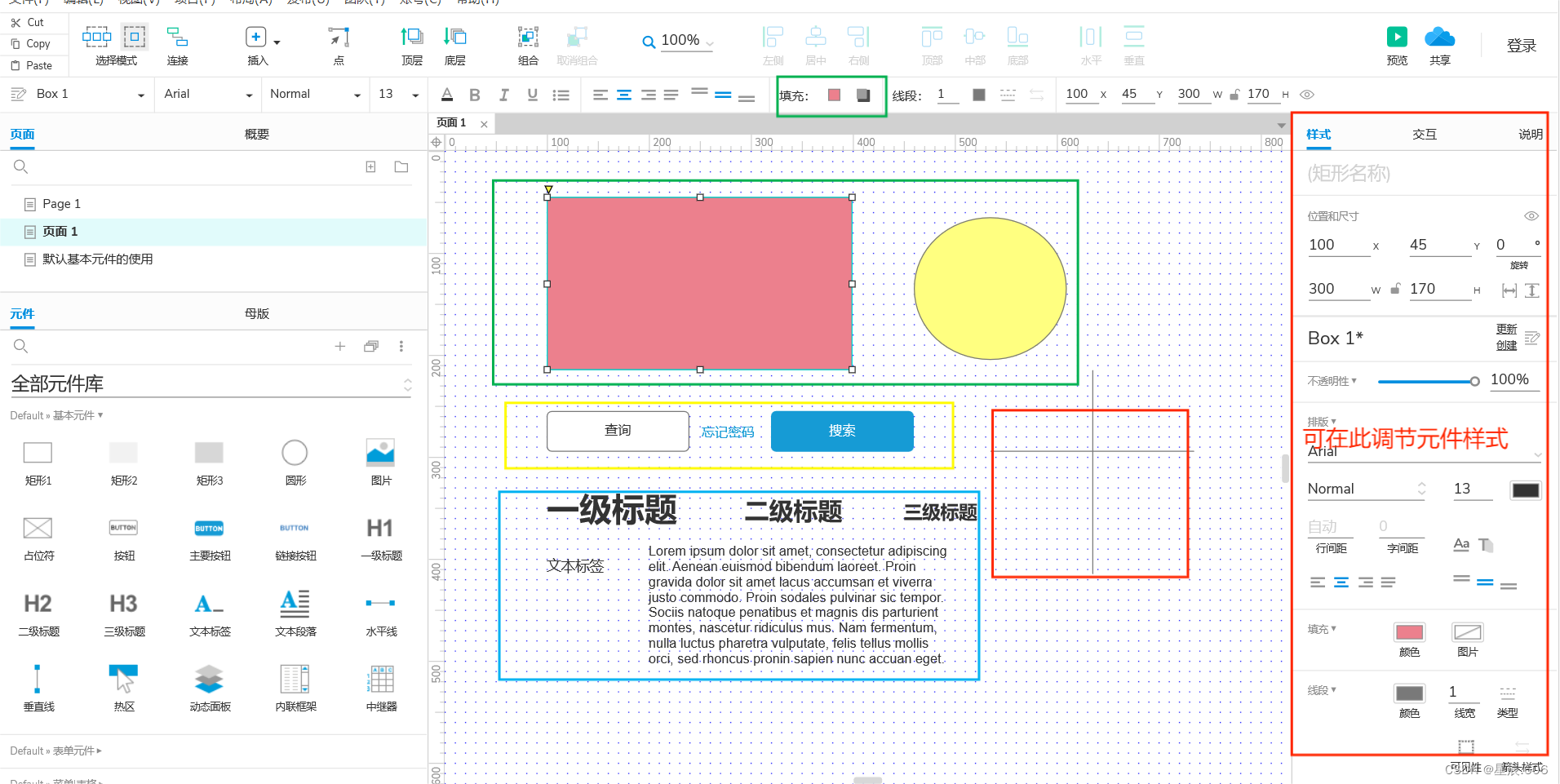
Task: Open the 插入 insert tool
Action: pyautogui.click(x=258, y=45)
